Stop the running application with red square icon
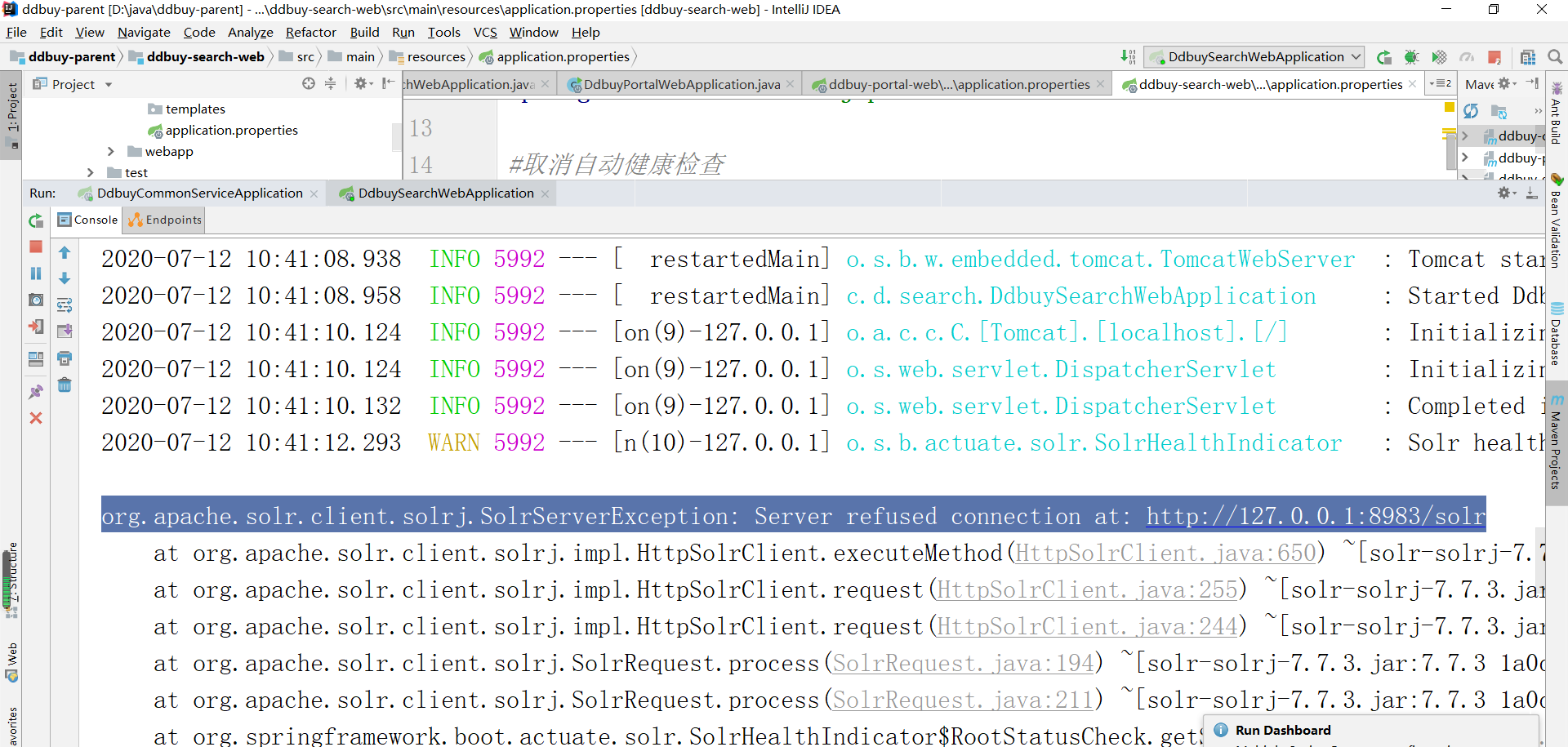Viewport: 1568px width, 747px height. point(36,246)
